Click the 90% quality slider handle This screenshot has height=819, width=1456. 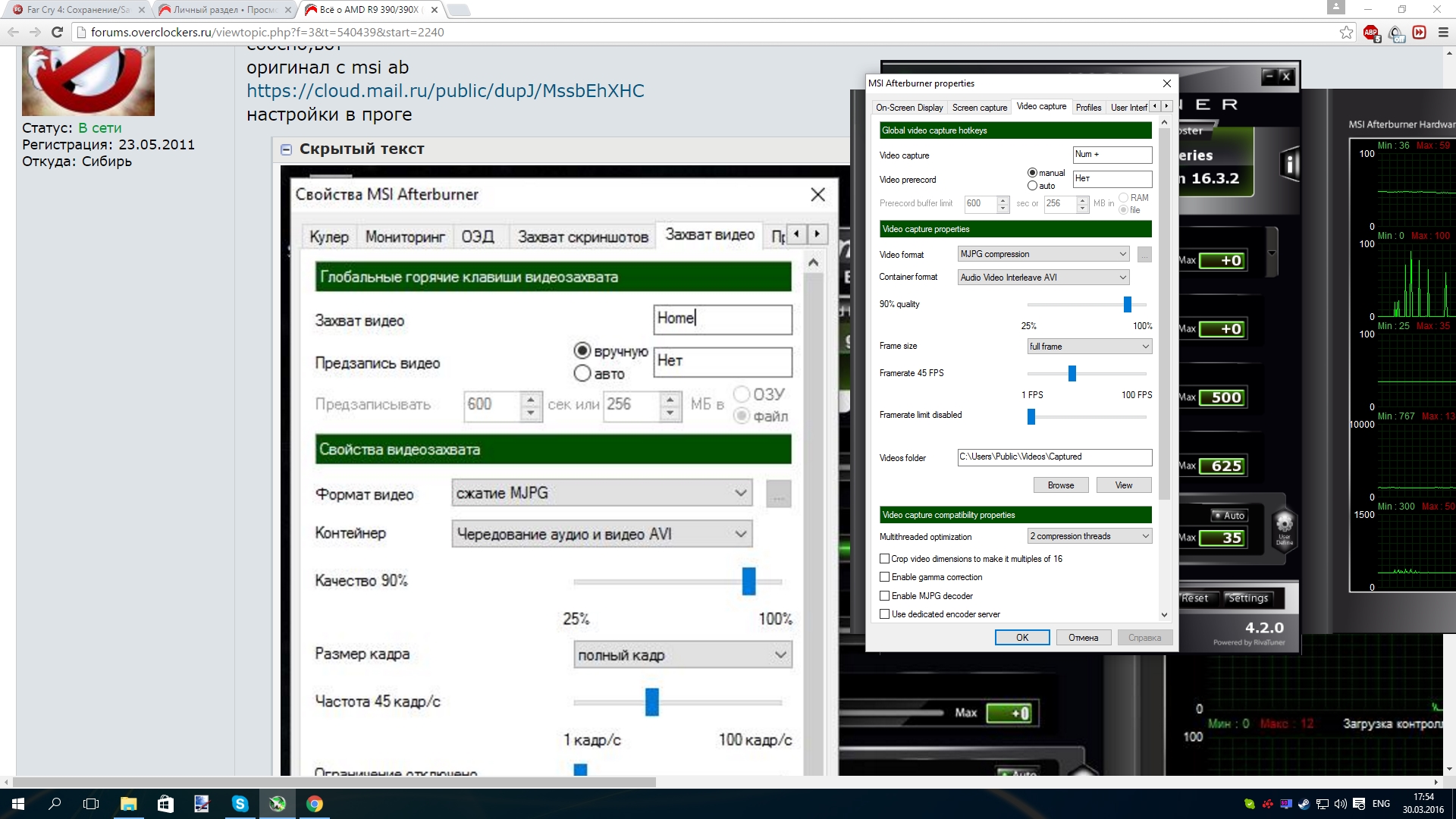(x=1128, y=304)
